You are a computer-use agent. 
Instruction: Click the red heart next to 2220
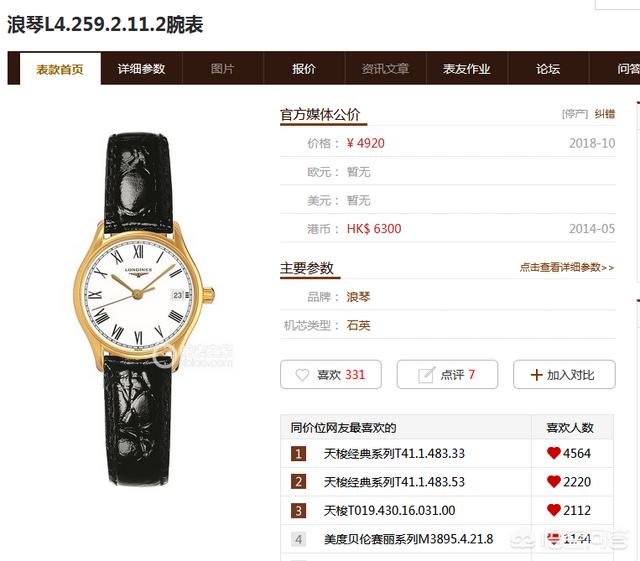[x=553, y=481]
